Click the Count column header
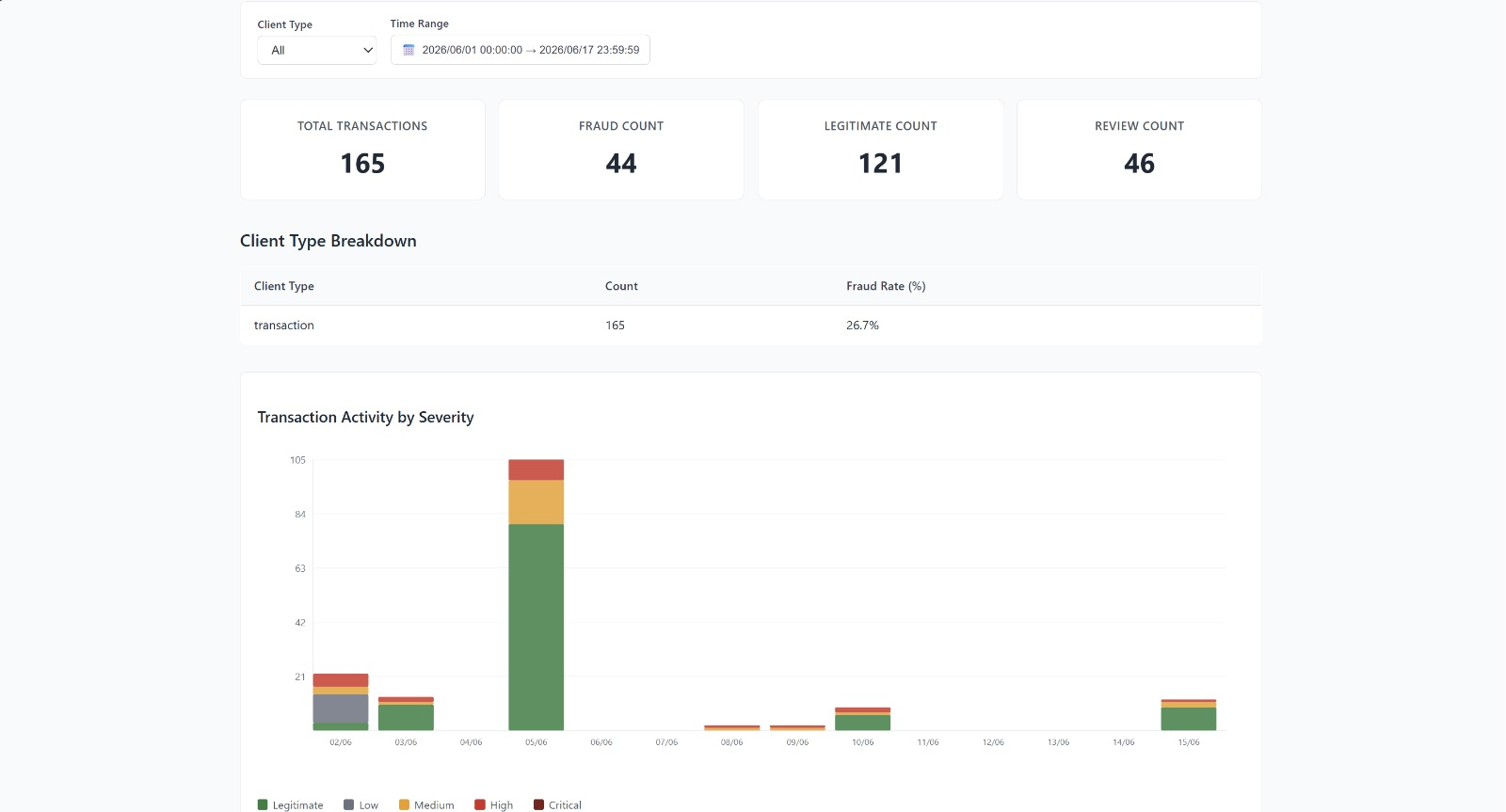Screen dimensions: 1506x812 (621, 286)
